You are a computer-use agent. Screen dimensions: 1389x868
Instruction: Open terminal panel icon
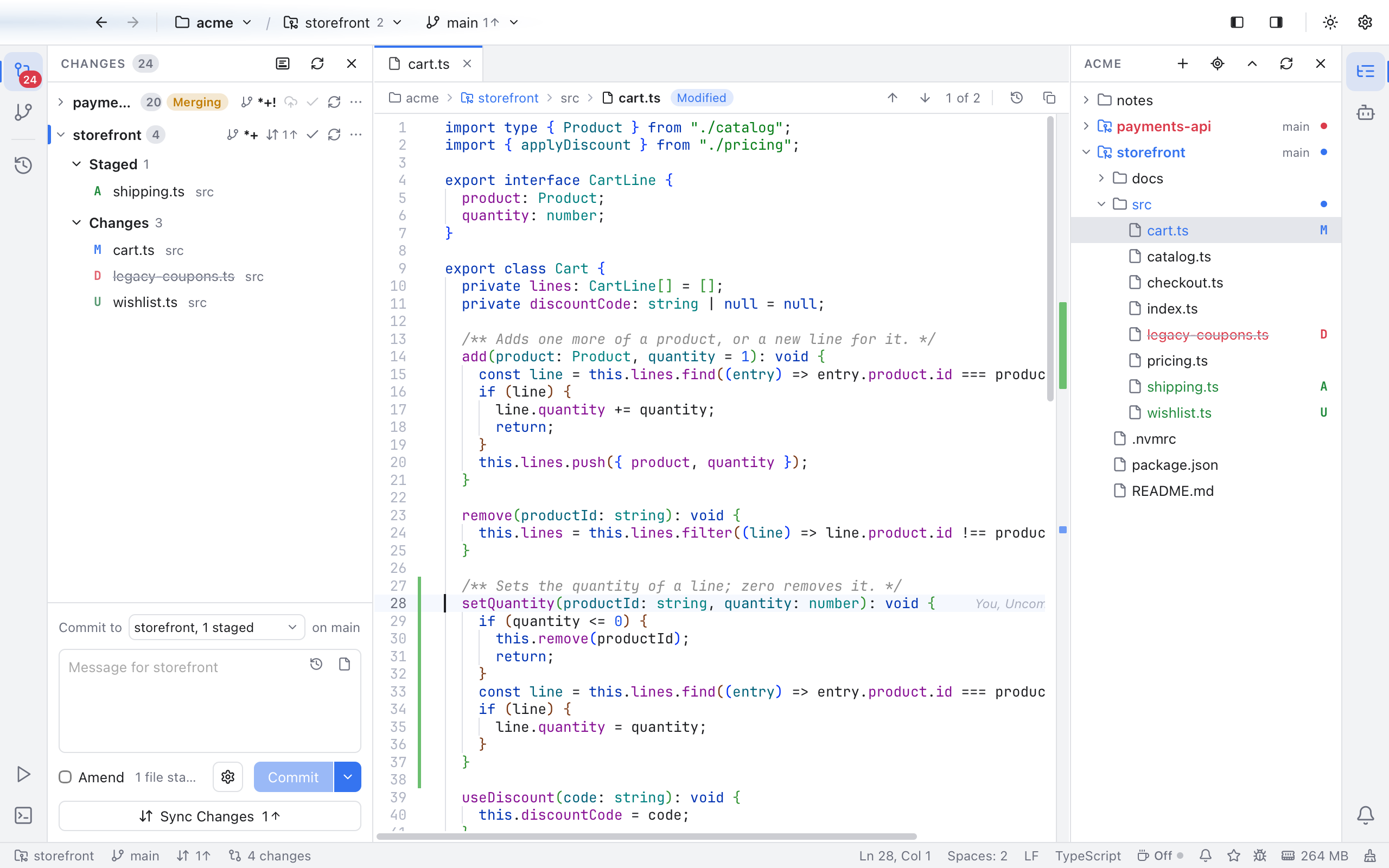click(23, 815)
